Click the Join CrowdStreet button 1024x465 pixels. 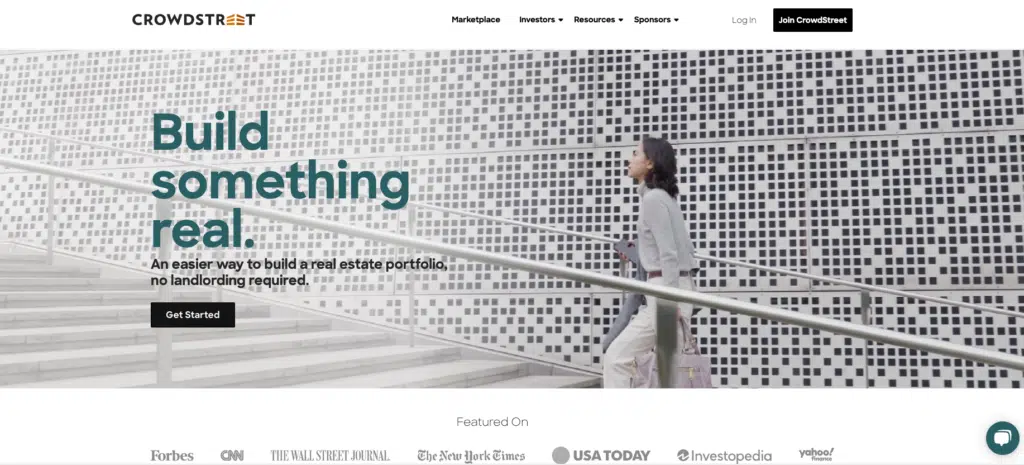[812, 20]
